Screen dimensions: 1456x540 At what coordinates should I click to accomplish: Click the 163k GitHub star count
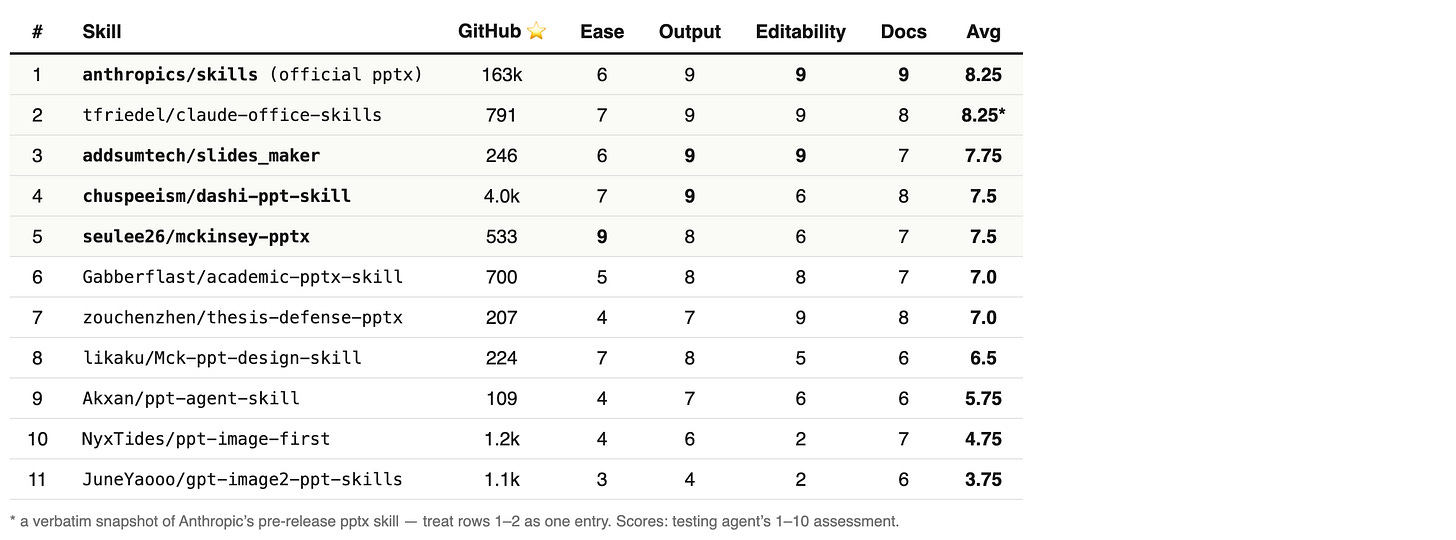click(501, 75)
